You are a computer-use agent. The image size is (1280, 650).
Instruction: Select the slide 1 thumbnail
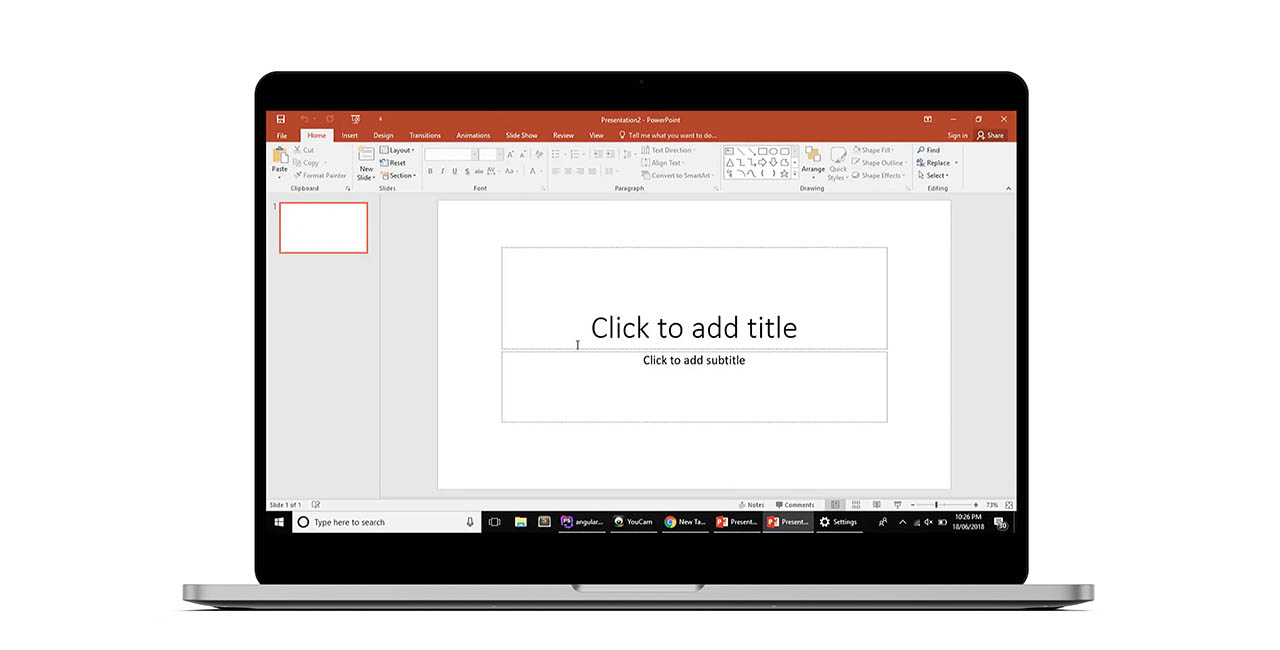pyautogui.click(x=323, y=227)
